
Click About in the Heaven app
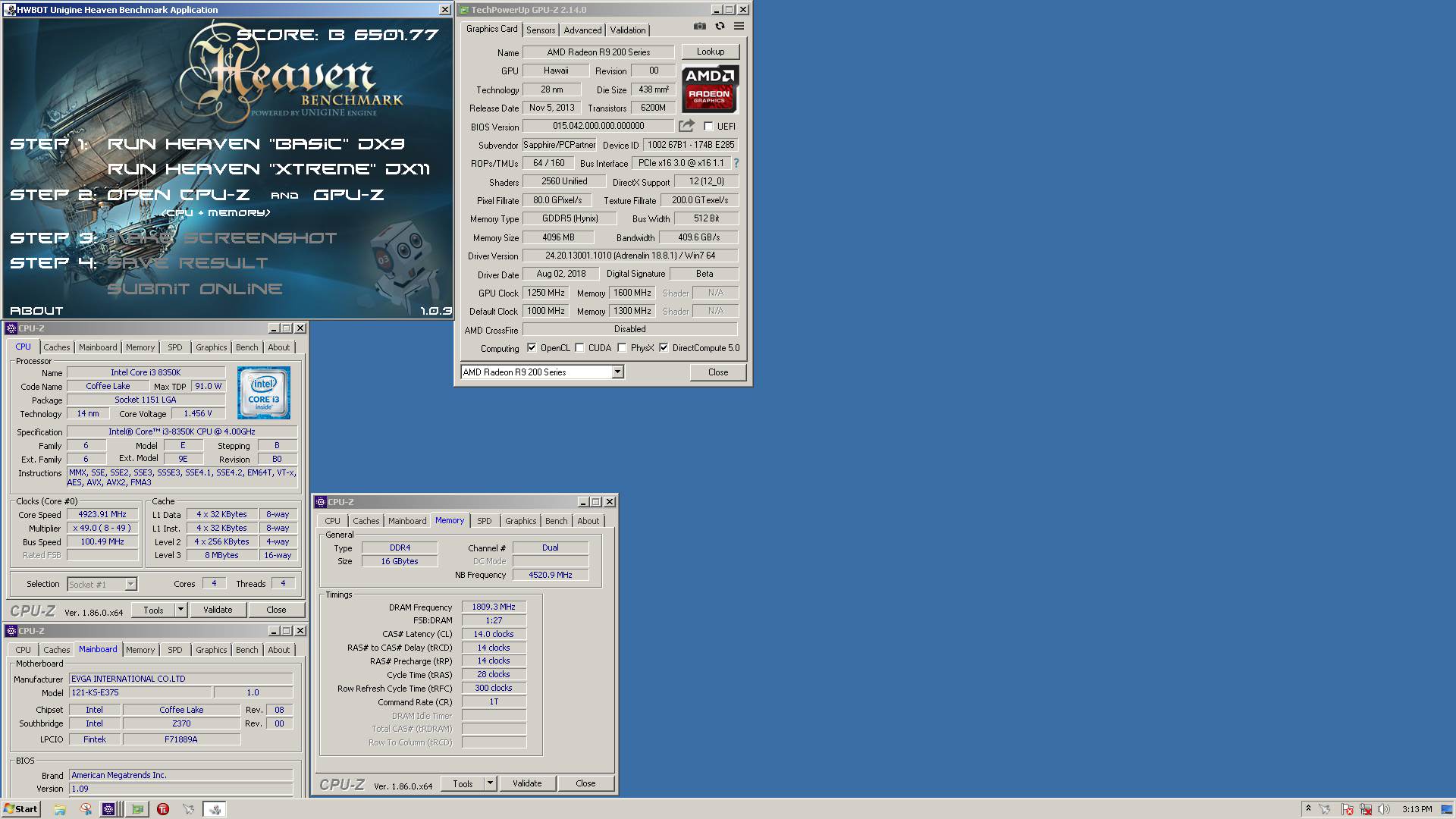[36, 311]
